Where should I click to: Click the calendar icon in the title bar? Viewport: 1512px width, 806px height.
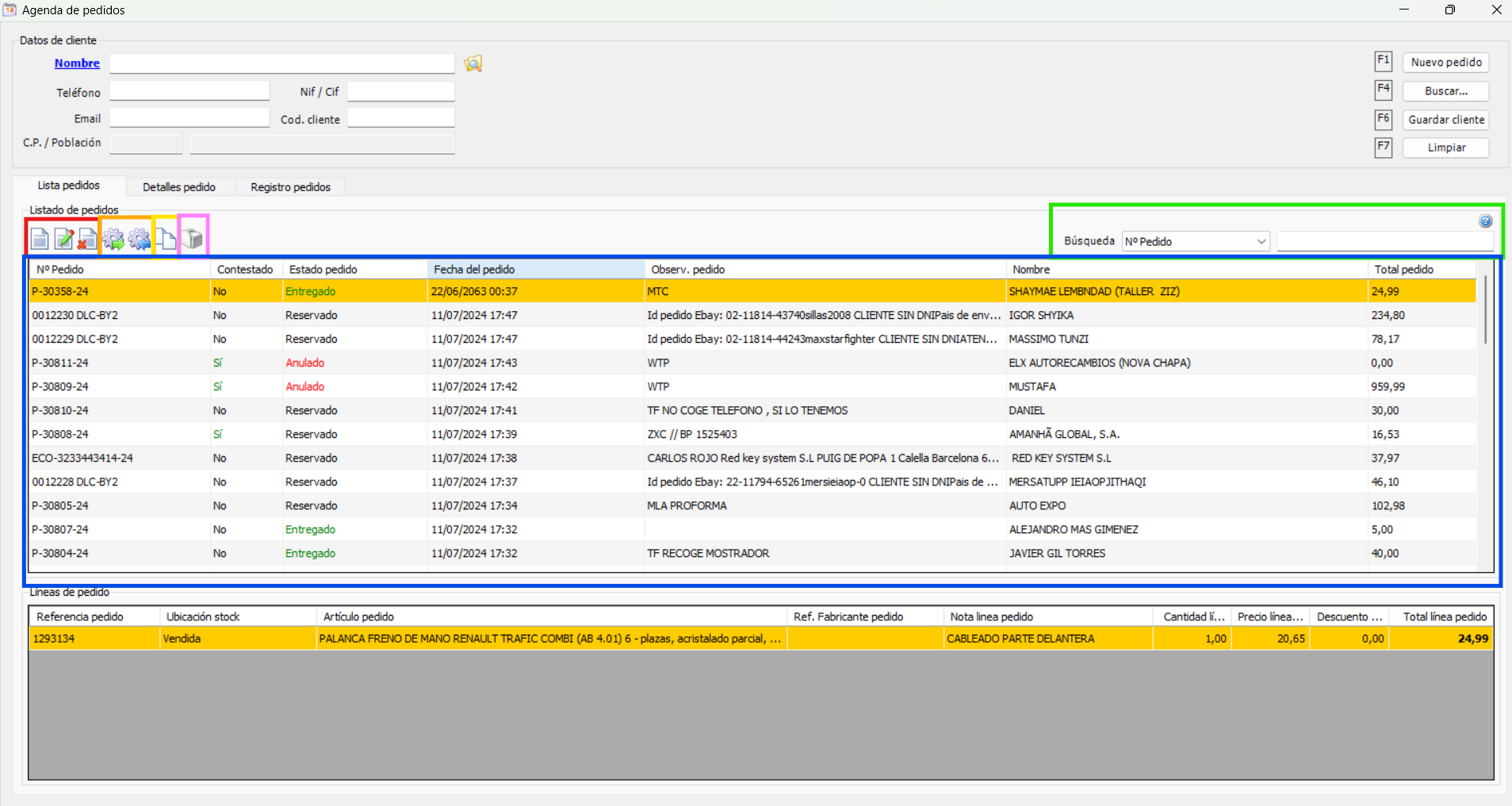[x=10, y=10]
